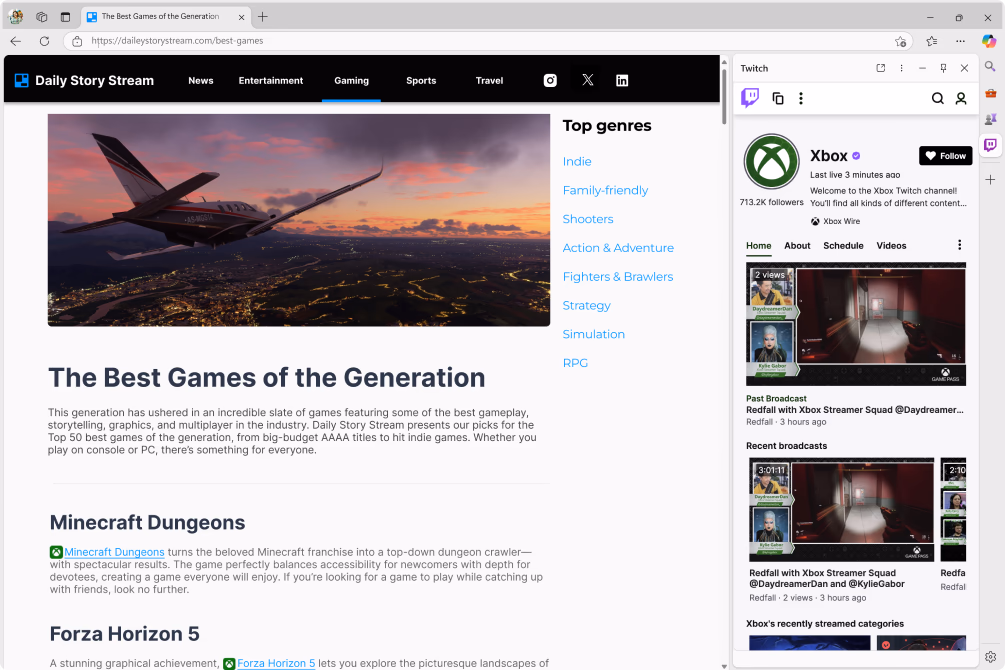Click the Twitch logo in sidebar panel
Screen dimensions: 1005x670
tap(750, 98)
